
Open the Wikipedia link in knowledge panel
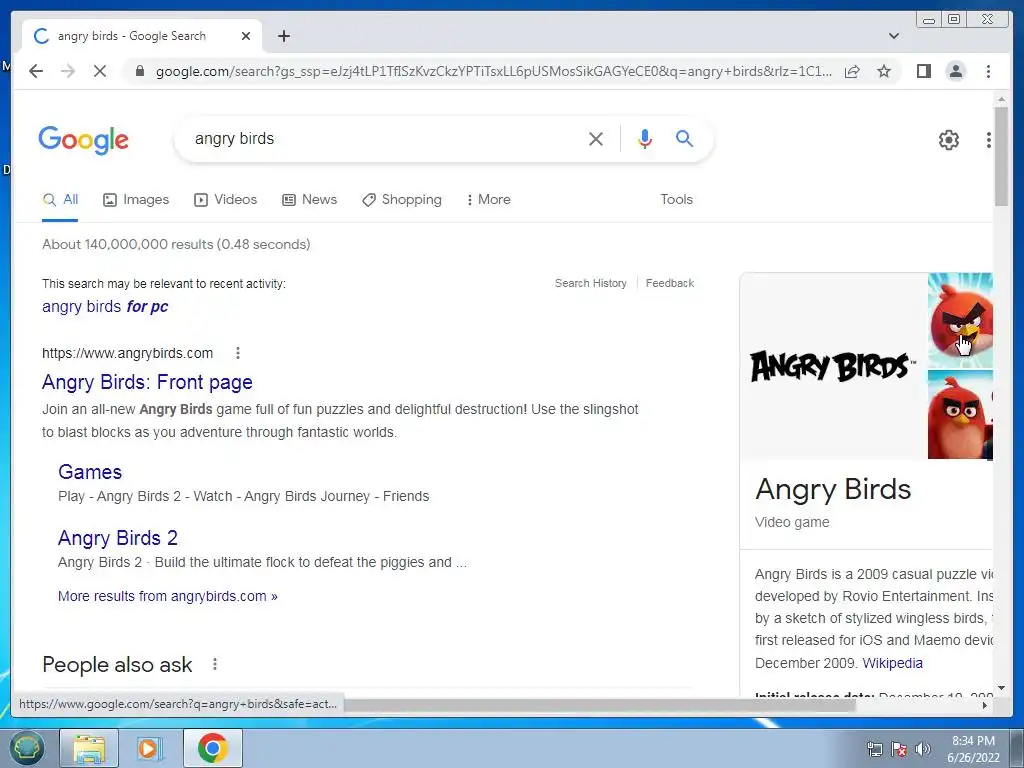point(893,663)
